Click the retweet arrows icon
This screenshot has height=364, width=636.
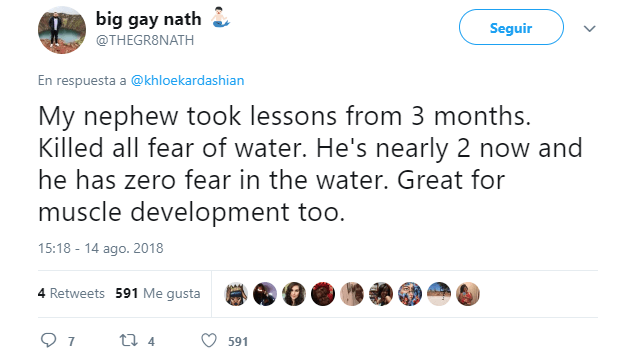click(129, 340)
